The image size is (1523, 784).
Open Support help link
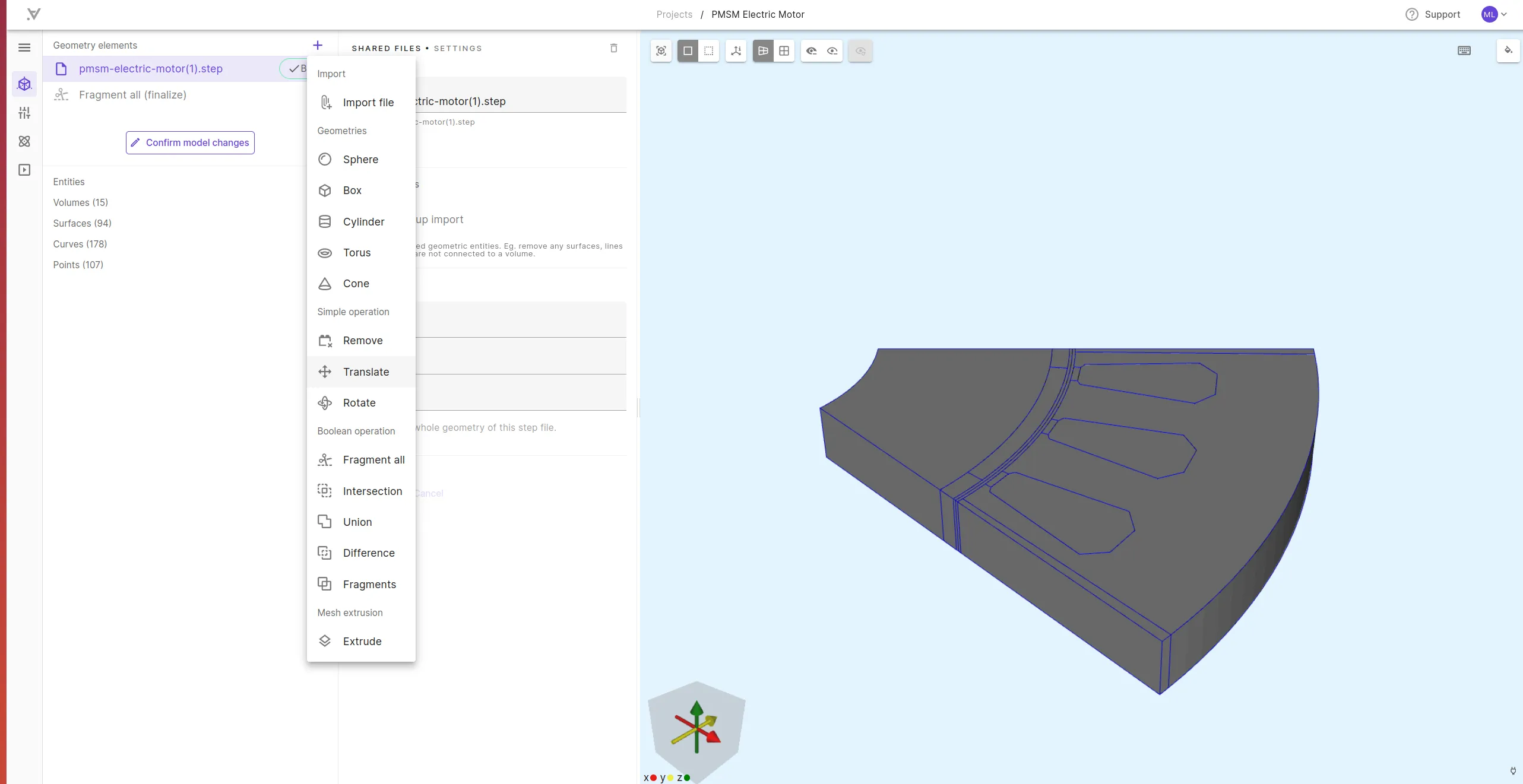pos(1433,14)
